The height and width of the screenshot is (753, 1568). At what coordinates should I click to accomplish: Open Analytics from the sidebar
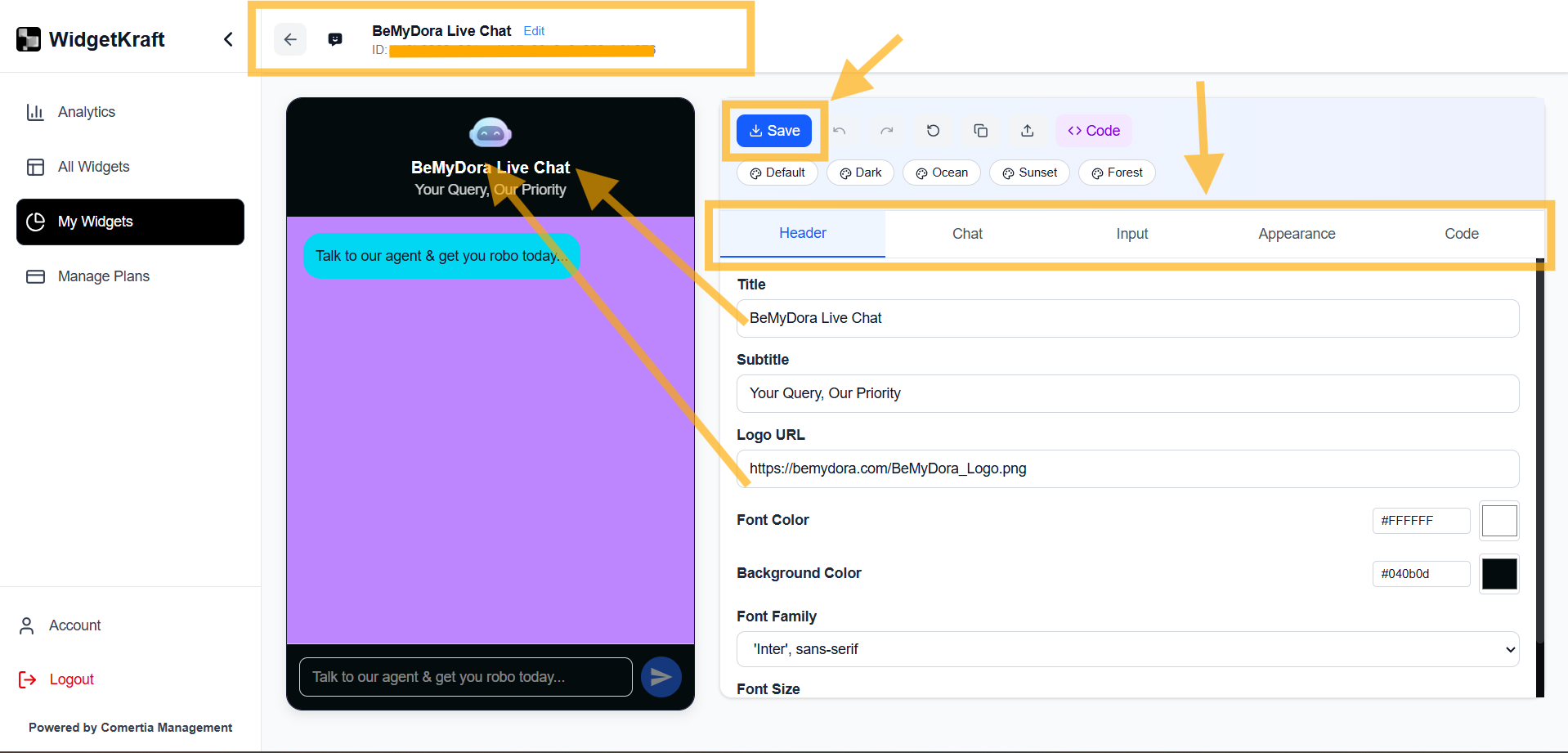pyautogui.click(x=86, y=111)
